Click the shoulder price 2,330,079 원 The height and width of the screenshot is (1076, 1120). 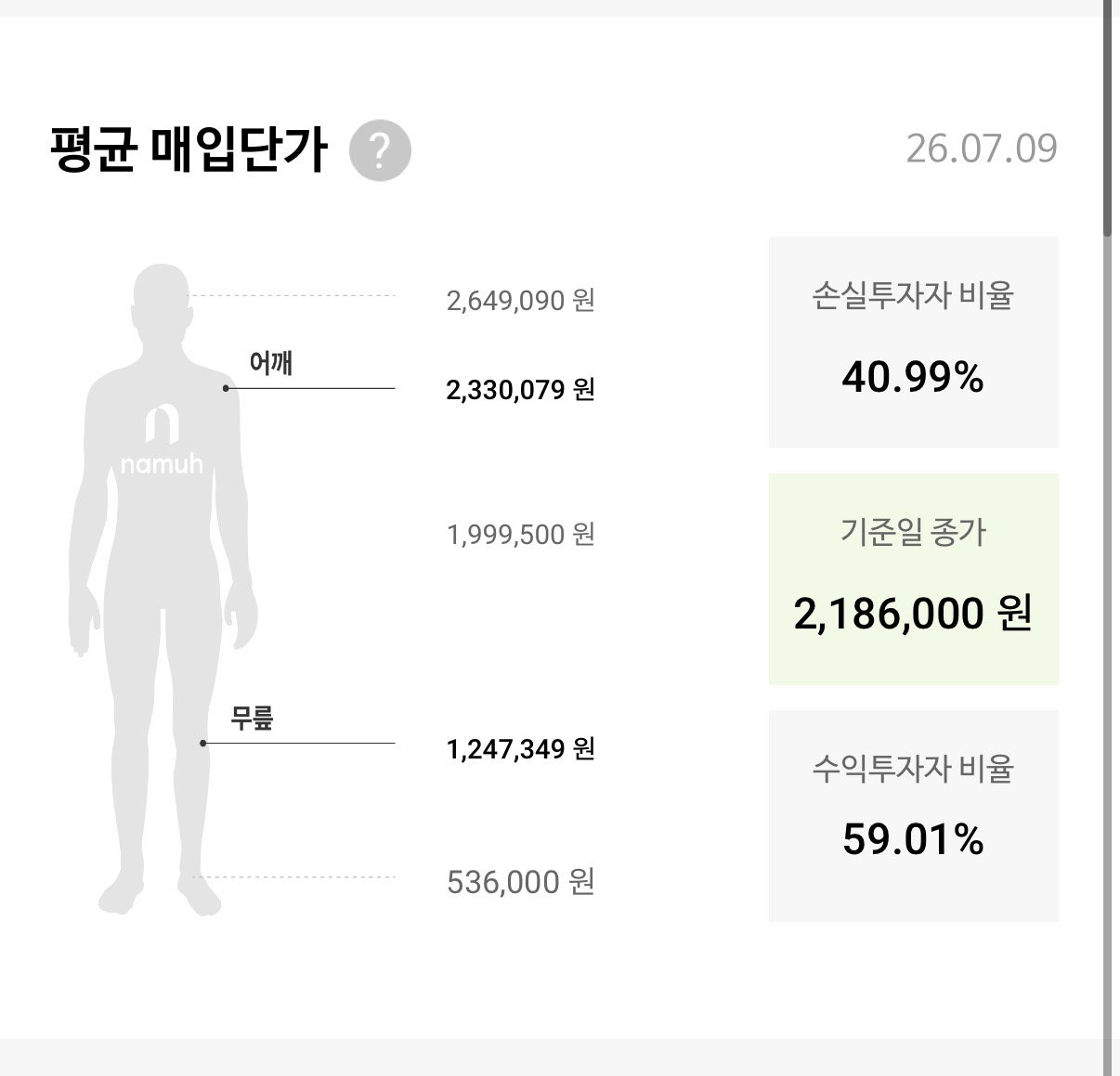[x=520, y=389]
